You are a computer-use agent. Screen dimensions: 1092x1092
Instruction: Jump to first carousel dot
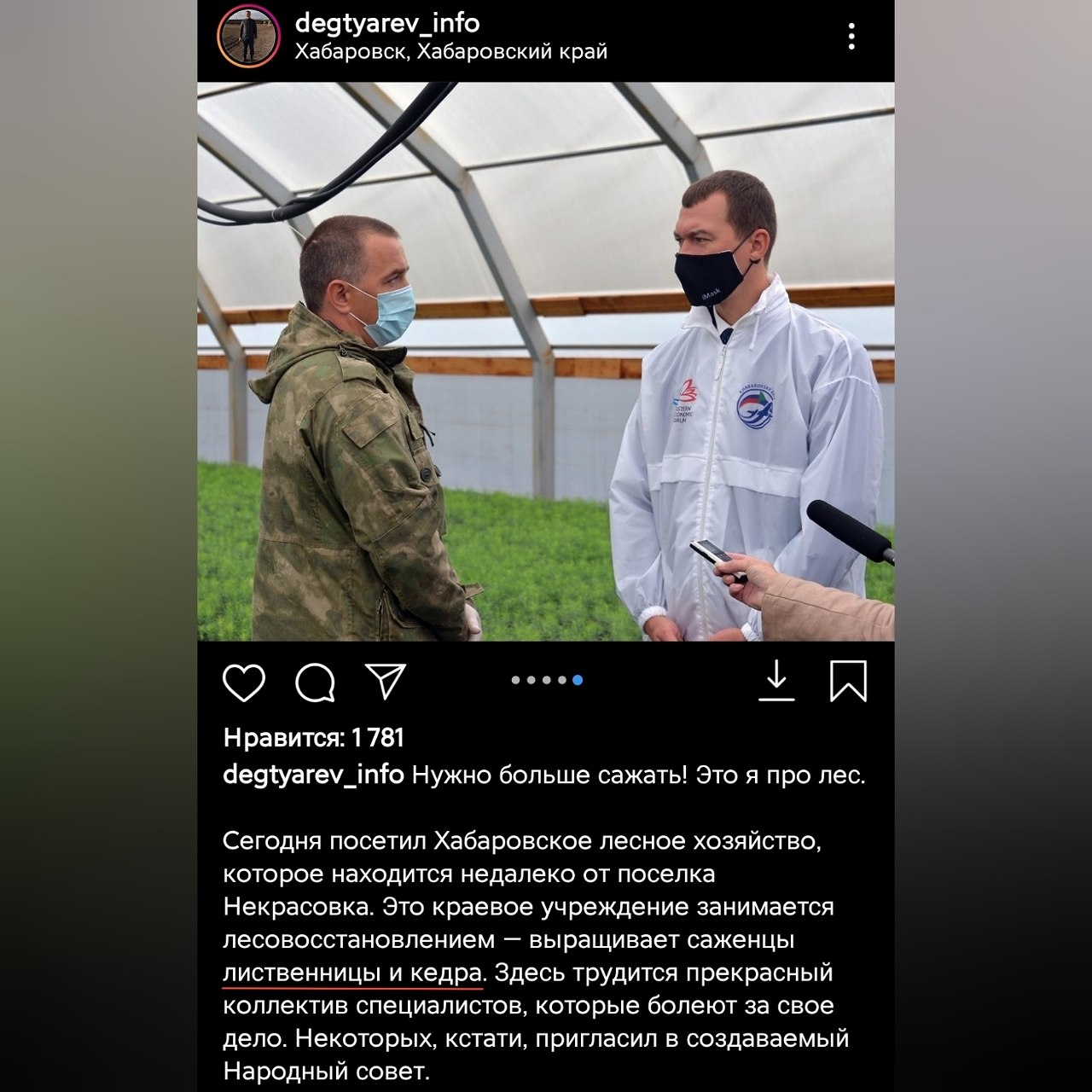tap(516, 680)
